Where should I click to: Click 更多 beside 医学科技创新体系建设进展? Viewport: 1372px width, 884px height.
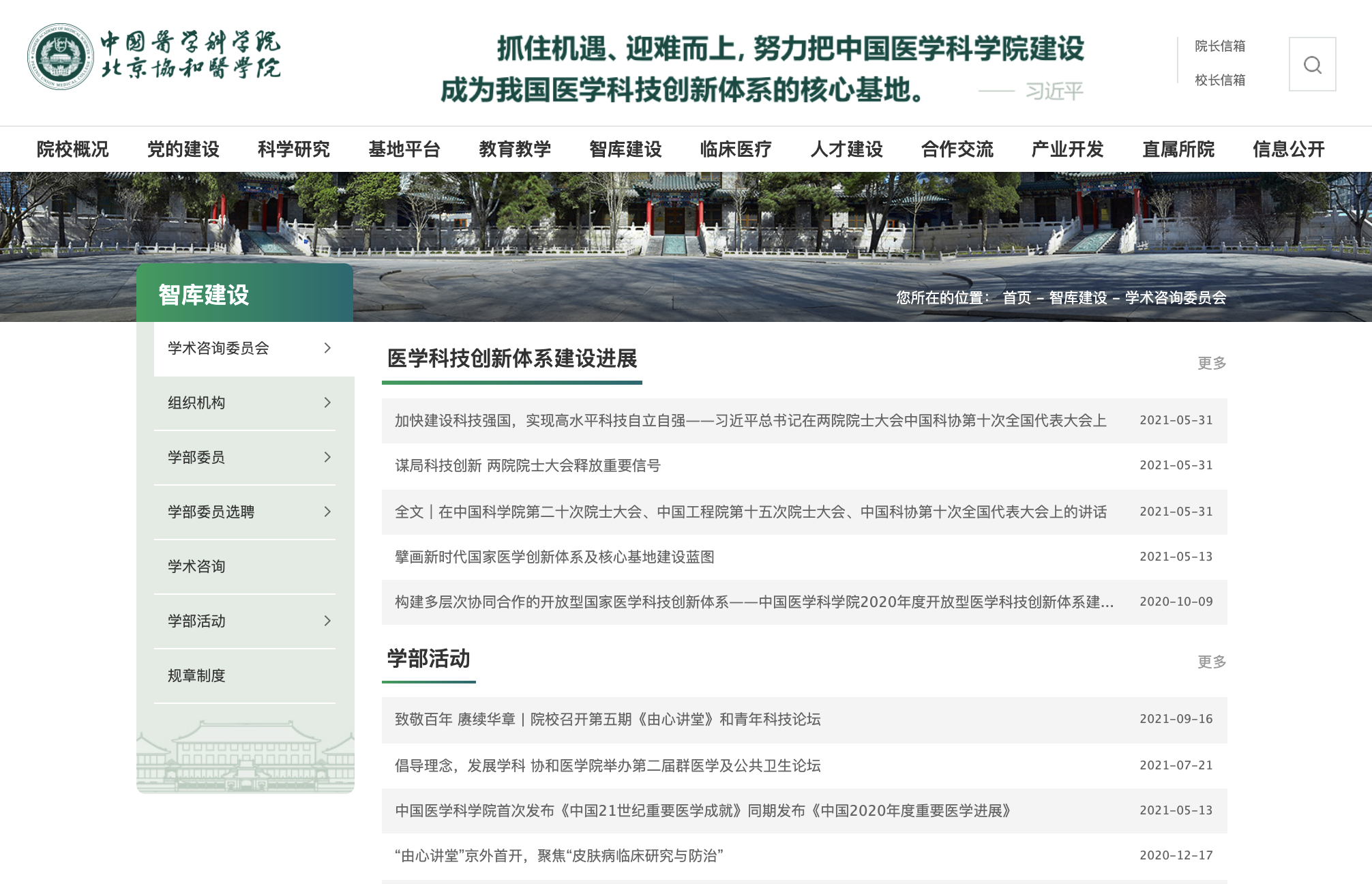[x=1211, y=363]
